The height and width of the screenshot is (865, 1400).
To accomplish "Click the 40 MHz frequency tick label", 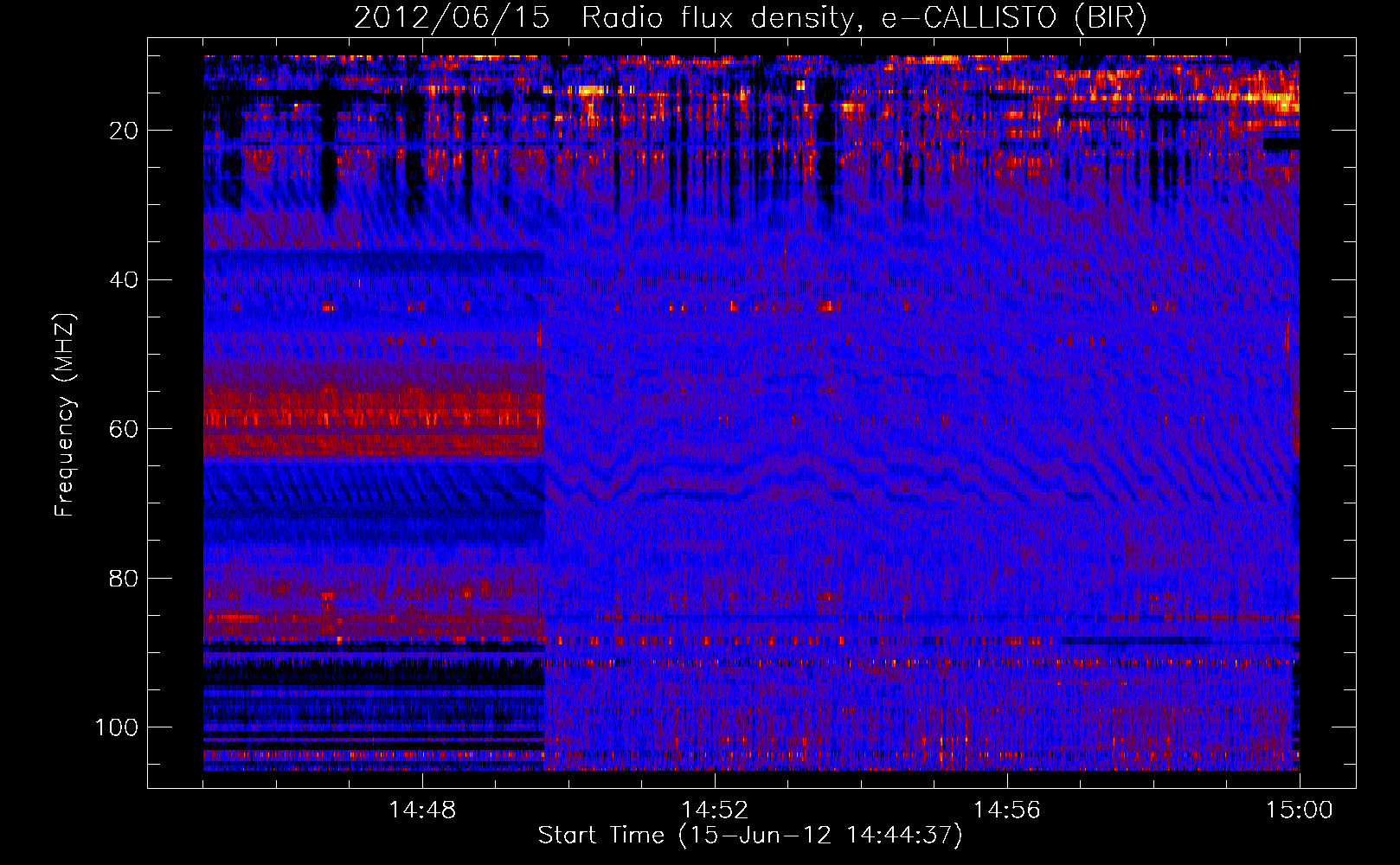I will [124, 280].
